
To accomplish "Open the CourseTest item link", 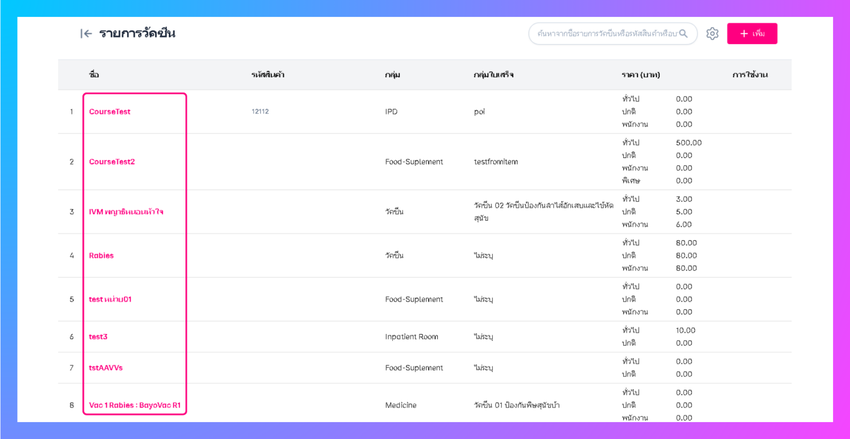I will coord(109,112).
